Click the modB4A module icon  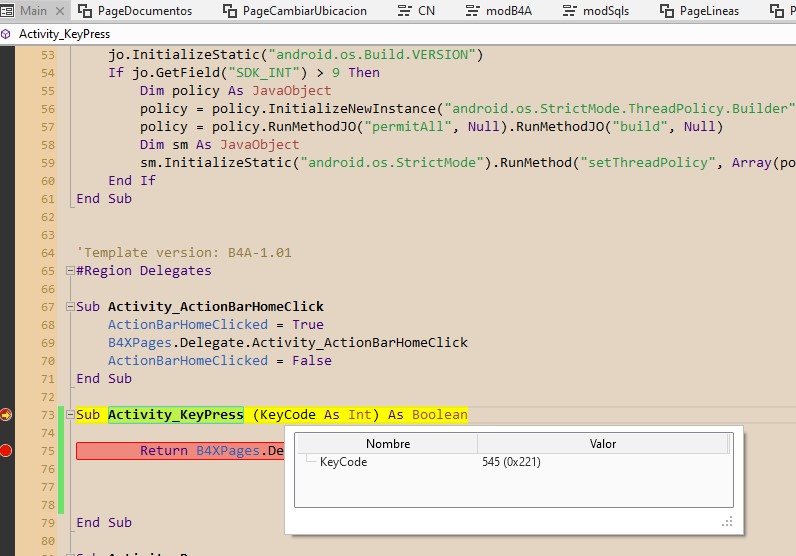tap(473, 11)
